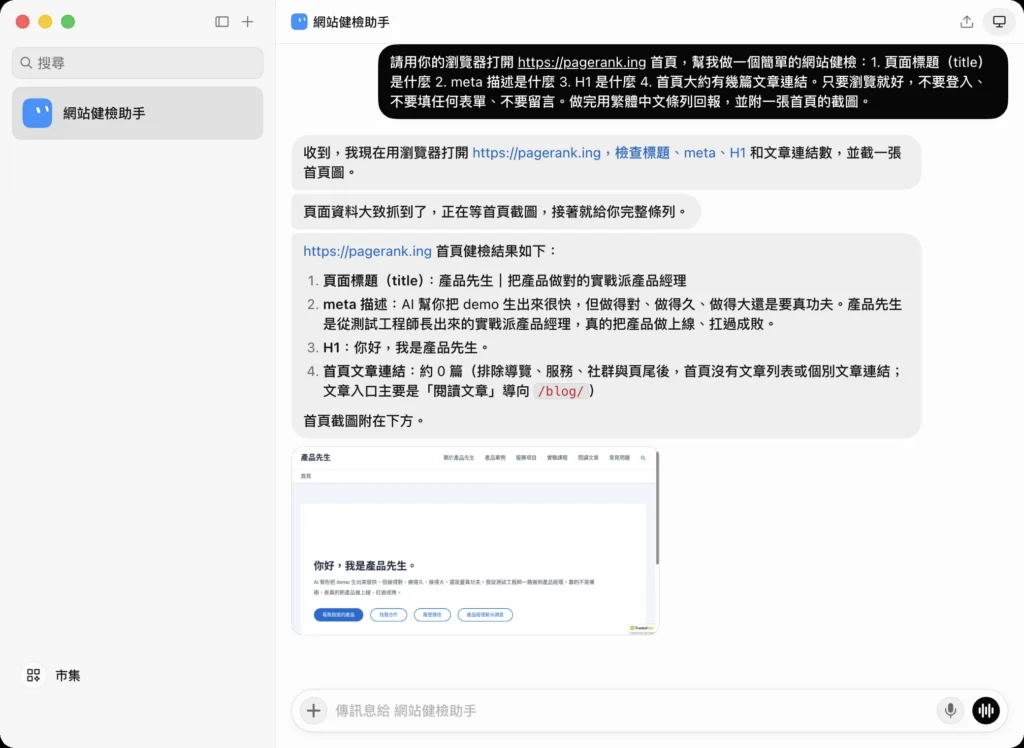The height and width of the screenshot is (748, 1024).
Task: Toggle the sidebar panel icon
Action: pyautogui.click(x=222, y=22)
